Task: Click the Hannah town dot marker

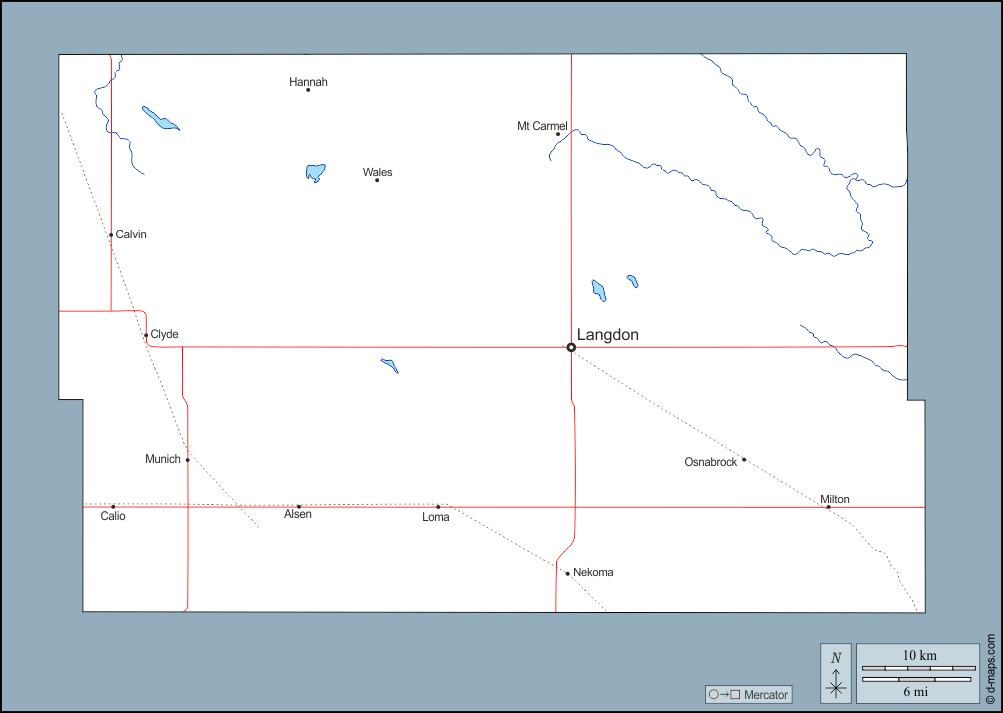Action: tap(308, 90)
